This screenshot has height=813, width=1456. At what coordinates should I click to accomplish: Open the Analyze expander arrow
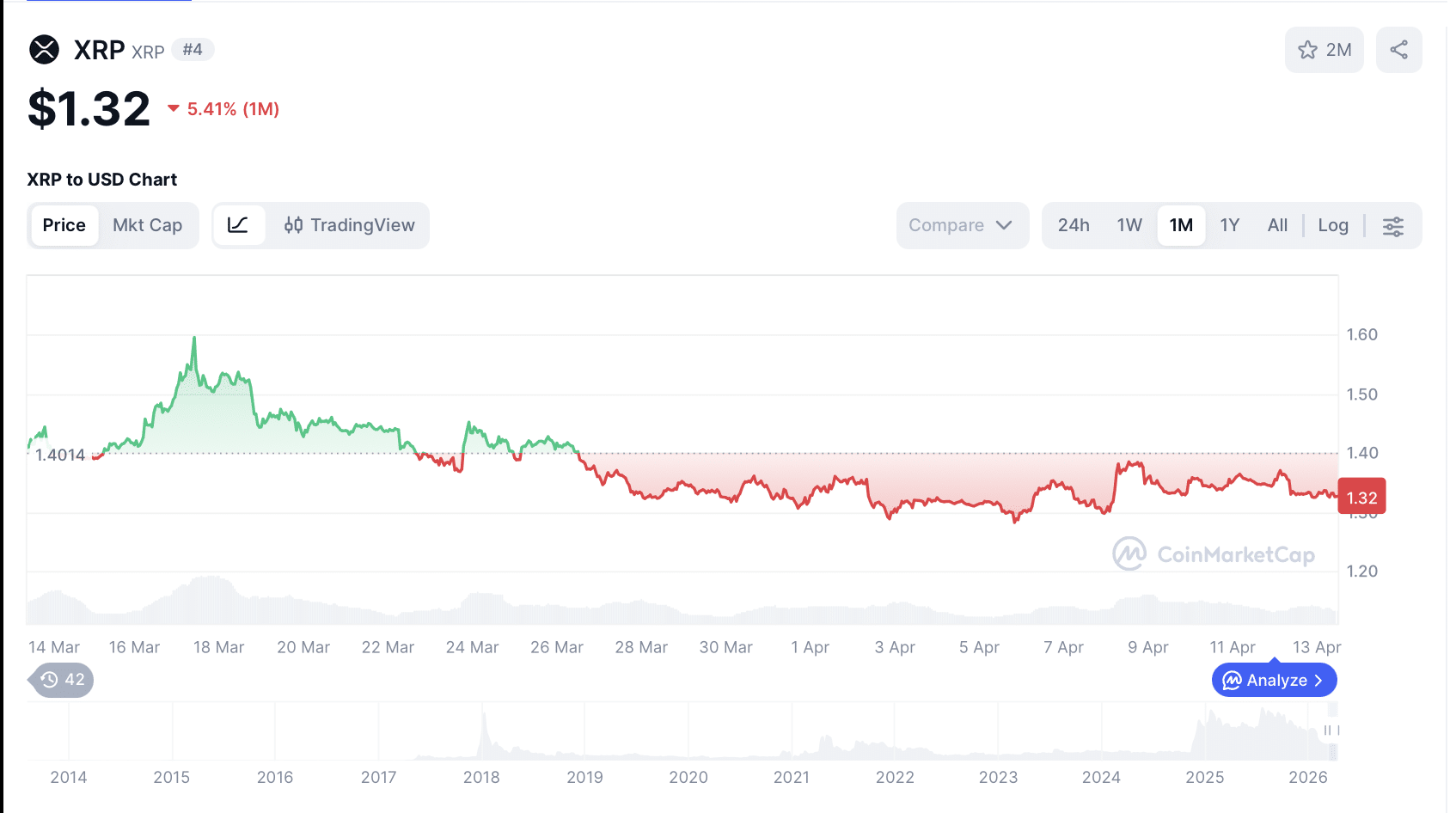tap(1318, 681)
